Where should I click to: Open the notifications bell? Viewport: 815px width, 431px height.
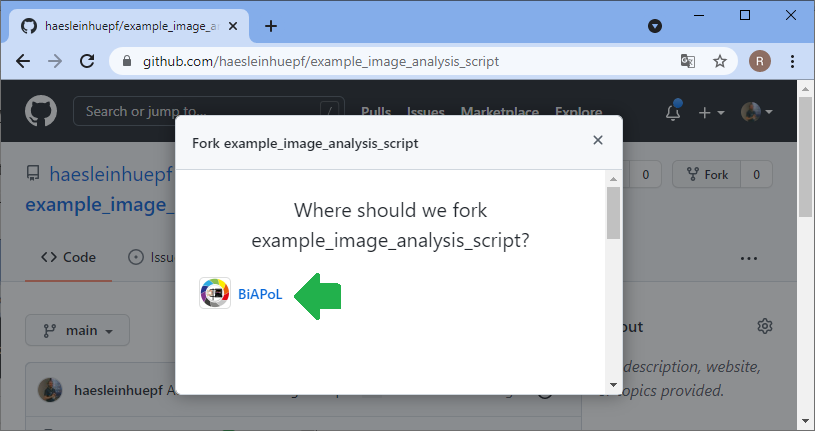[673, 113]
